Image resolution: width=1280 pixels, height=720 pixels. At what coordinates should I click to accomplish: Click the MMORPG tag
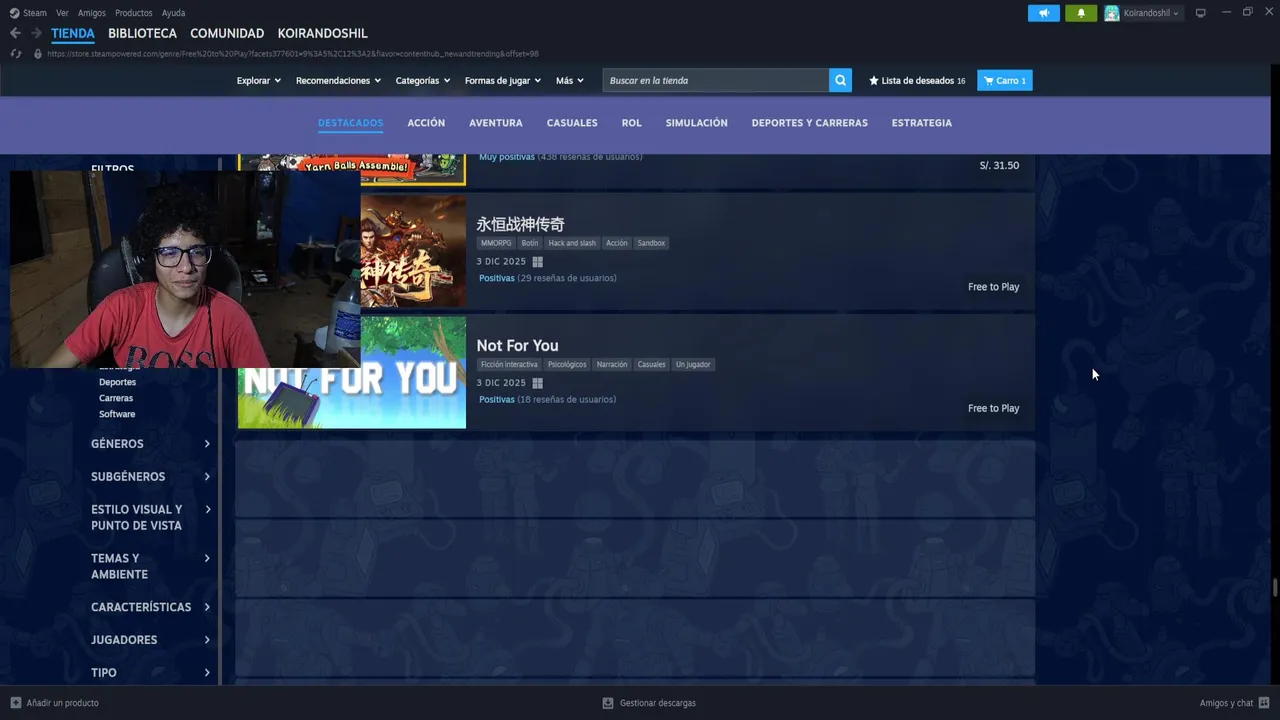496,243
